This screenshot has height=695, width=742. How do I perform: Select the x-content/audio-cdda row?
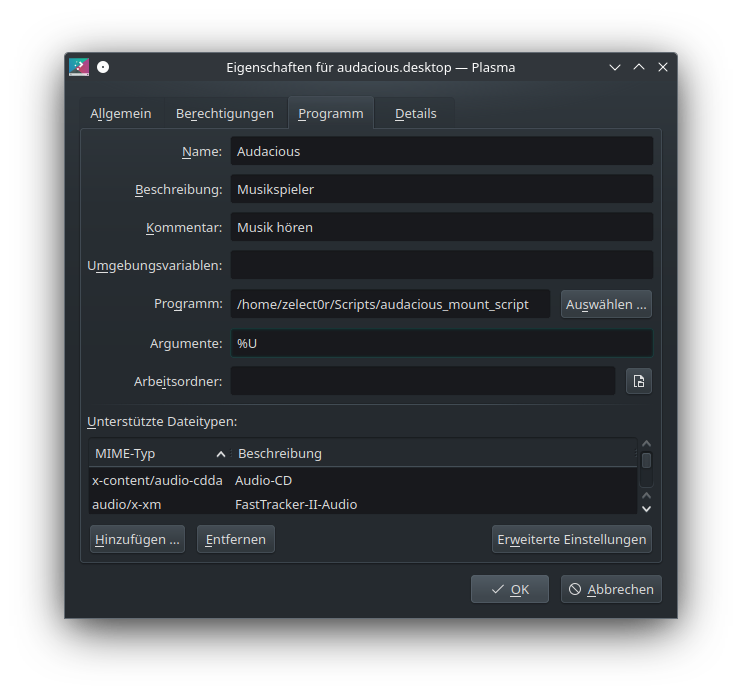[362, 481]
